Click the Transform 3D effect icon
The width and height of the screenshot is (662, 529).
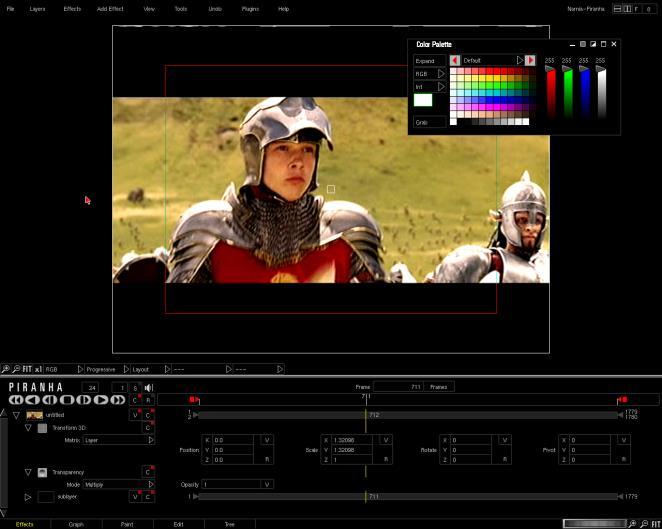pos(42,428)
